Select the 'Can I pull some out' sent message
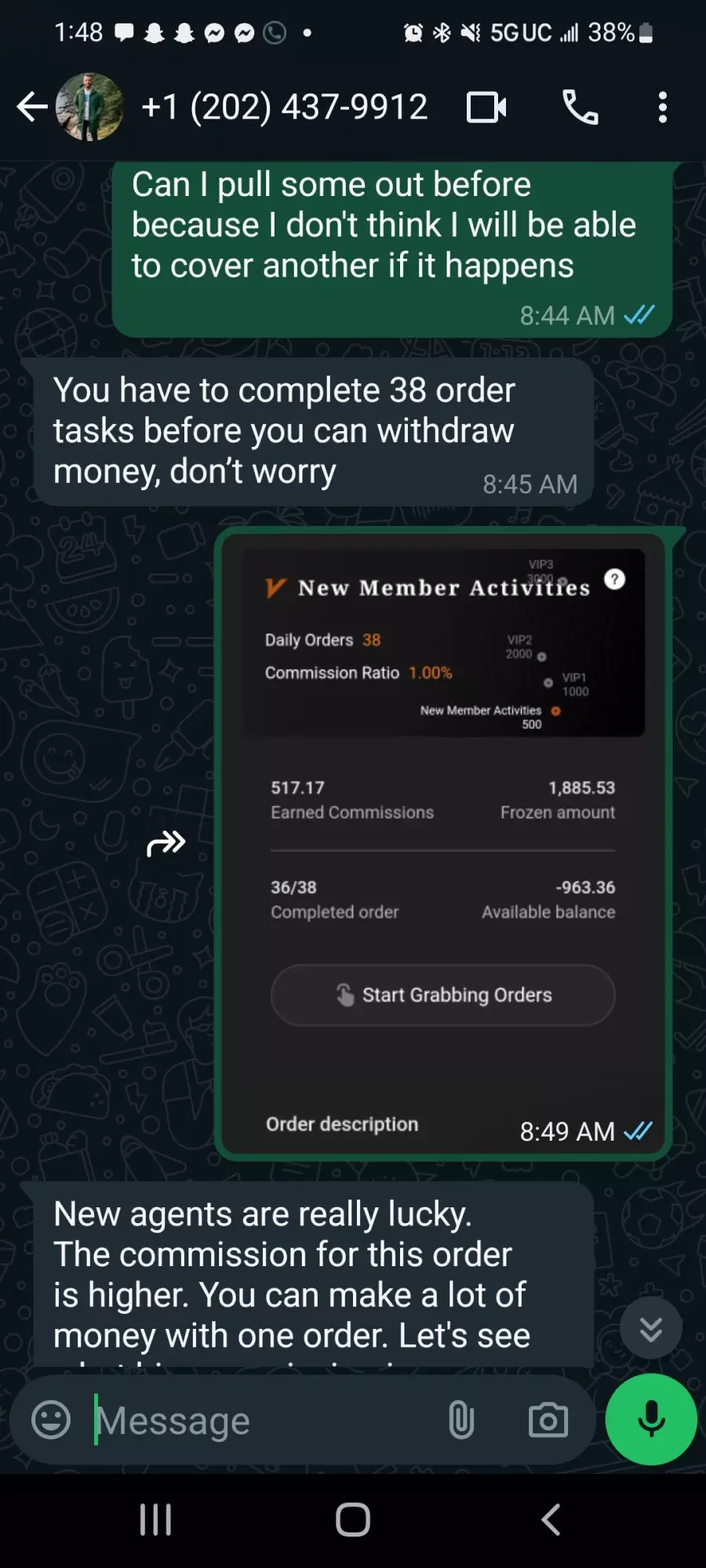 point(392,249)
